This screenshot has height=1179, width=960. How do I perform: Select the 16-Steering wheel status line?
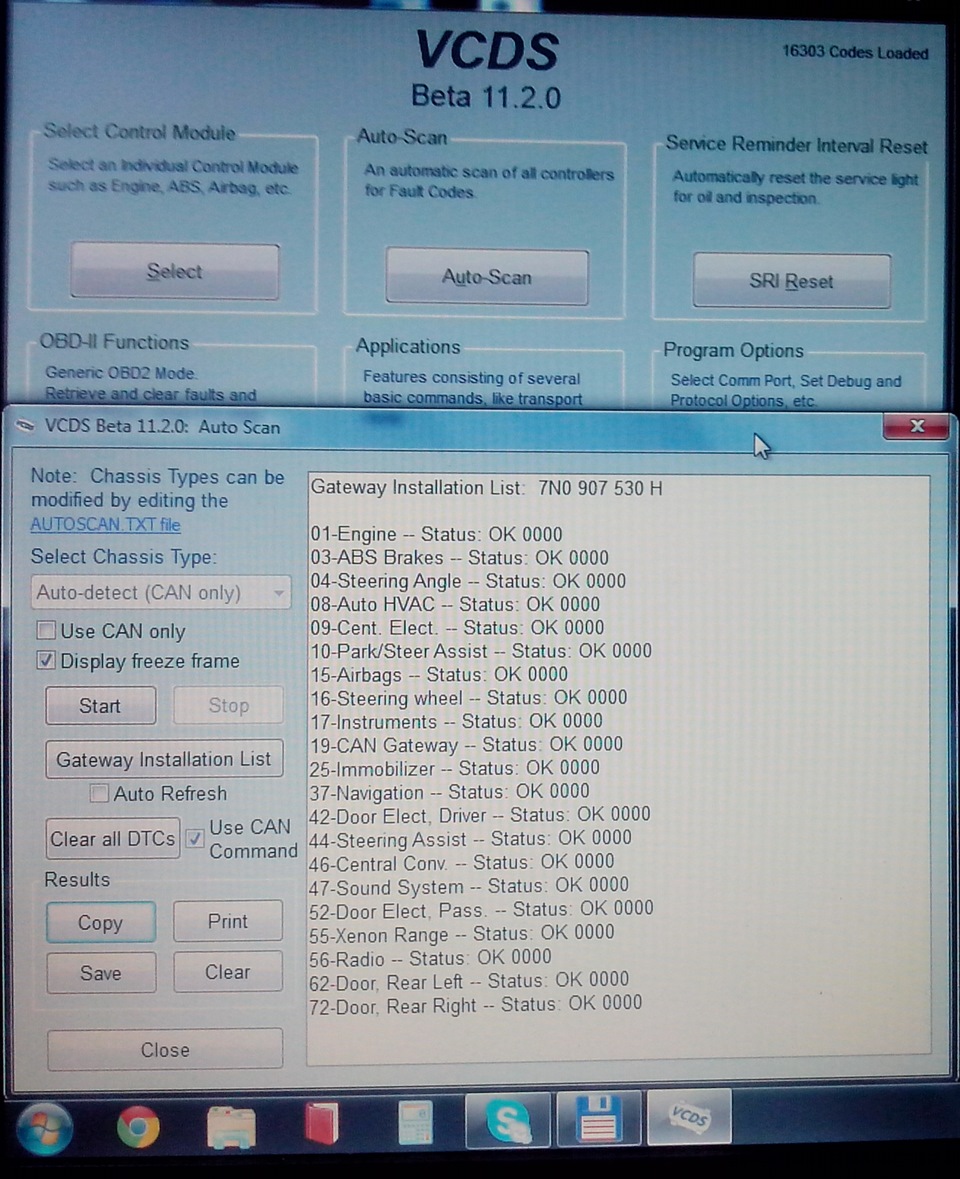click(468, 697)
